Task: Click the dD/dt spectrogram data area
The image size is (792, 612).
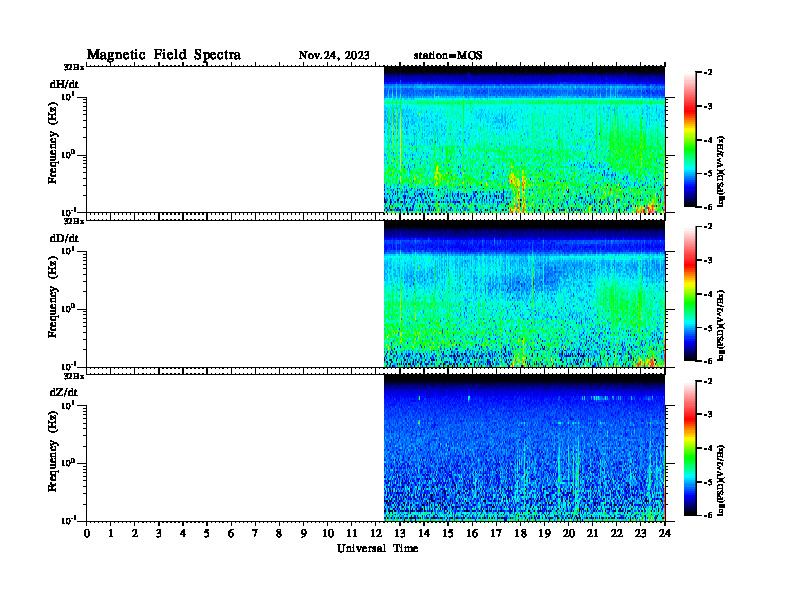Action: point(524,293)
